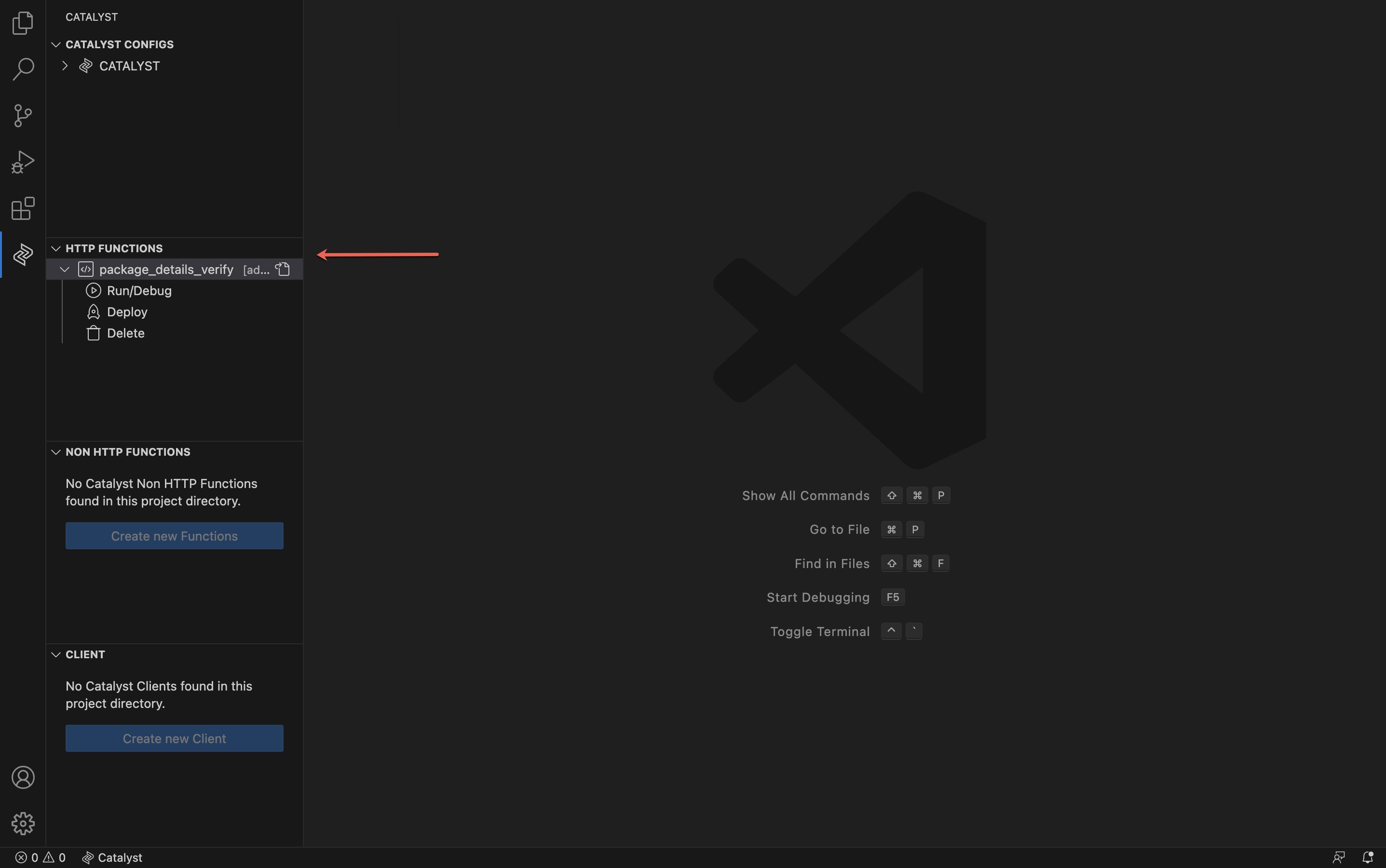Image resolution: width=1386 pixels, height=868 pixels.
Task: Collapse the CLIENT section
Action: (55, 655)
